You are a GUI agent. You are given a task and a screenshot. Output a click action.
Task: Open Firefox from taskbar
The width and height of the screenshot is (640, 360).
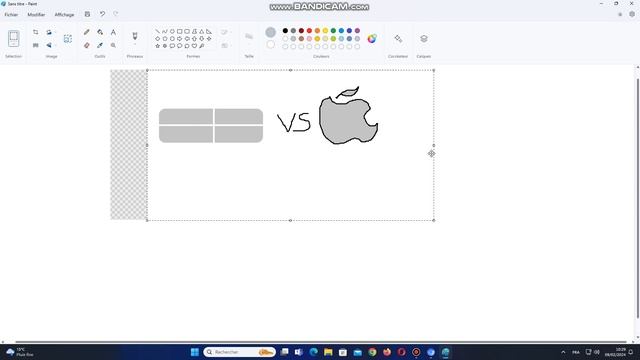(x=387, y=352)
